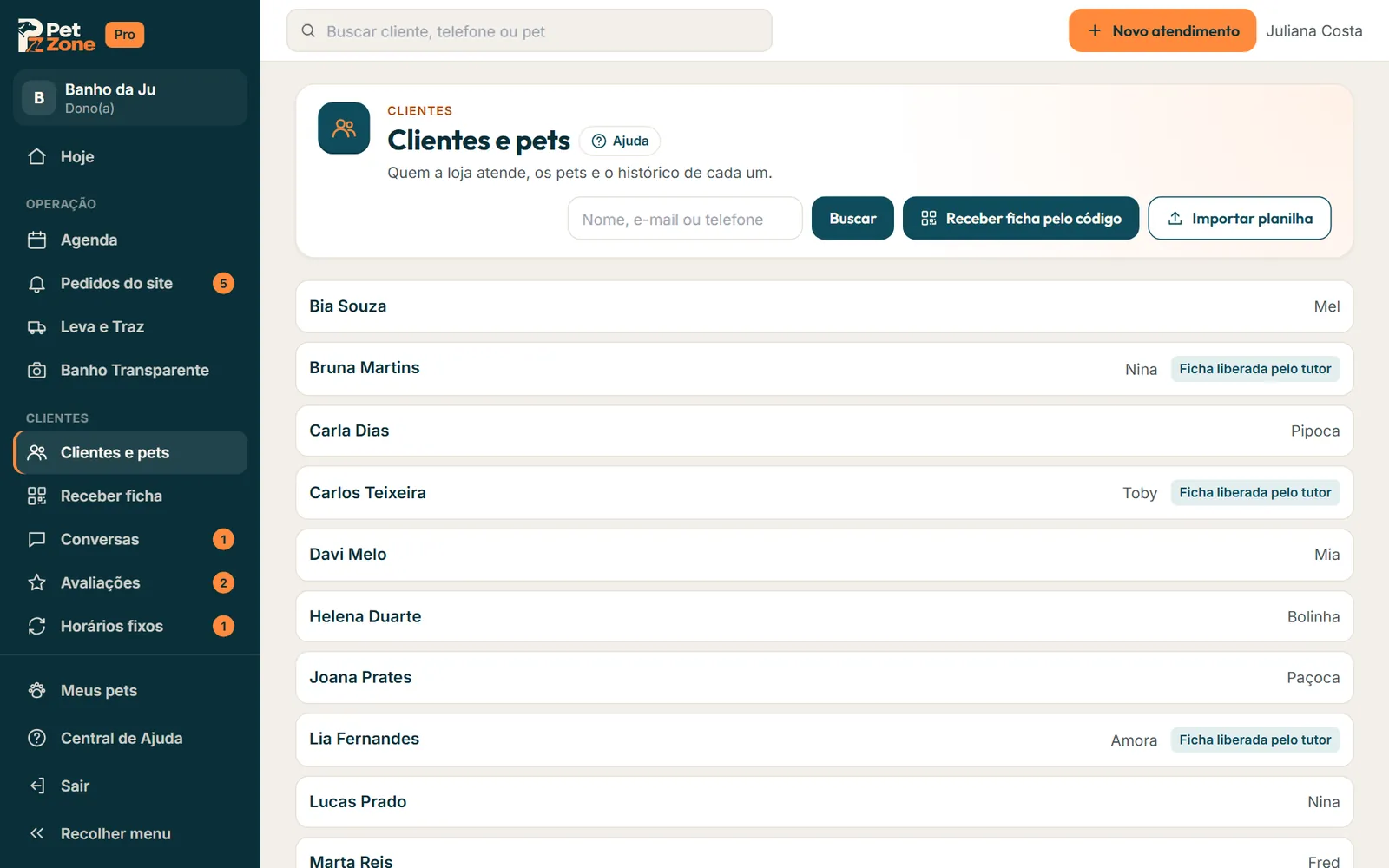Click the Pedidos do site badge 5
1389x868 pixels.
pyautogui.click(x=223, y=284)
